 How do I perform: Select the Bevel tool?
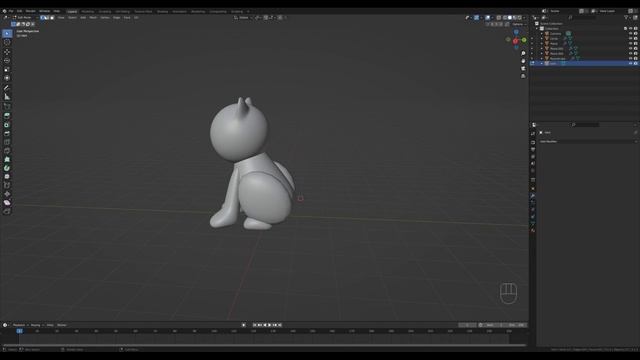pyautogui.click(x=7, y=133)
